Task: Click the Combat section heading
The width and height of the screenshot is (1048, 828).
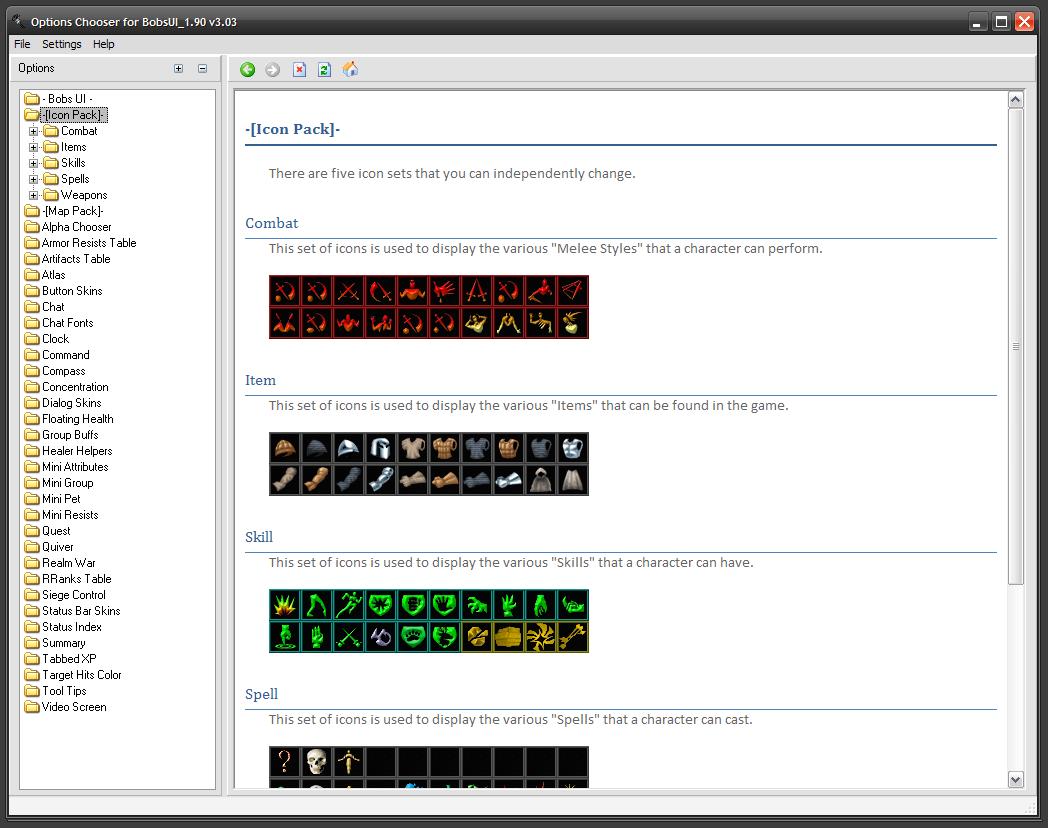Action: (x=271, y=224)
